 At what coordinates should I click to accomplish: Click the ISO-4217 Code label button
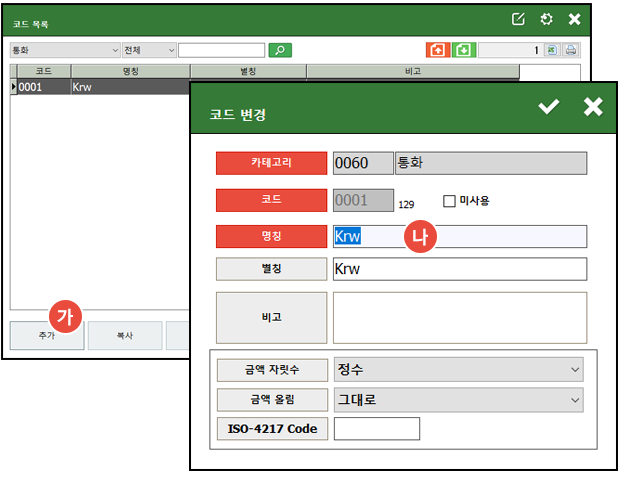point(272,429)
